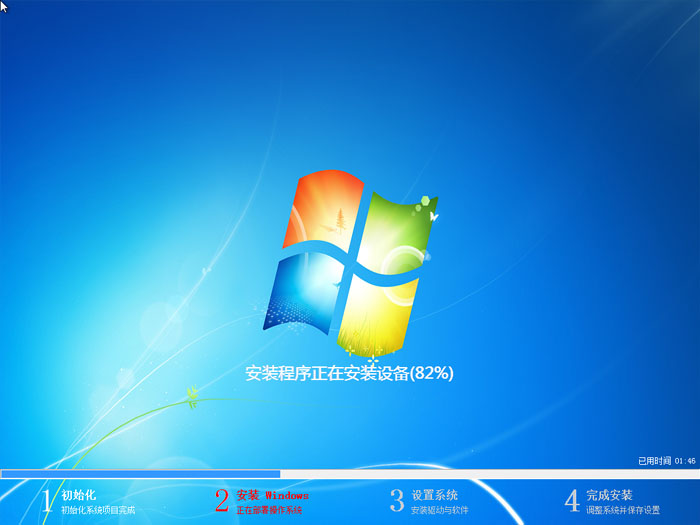Viewport: 700px width, 525px height.
Task: Select the 设置系统 step title
Action: [434, 495]
